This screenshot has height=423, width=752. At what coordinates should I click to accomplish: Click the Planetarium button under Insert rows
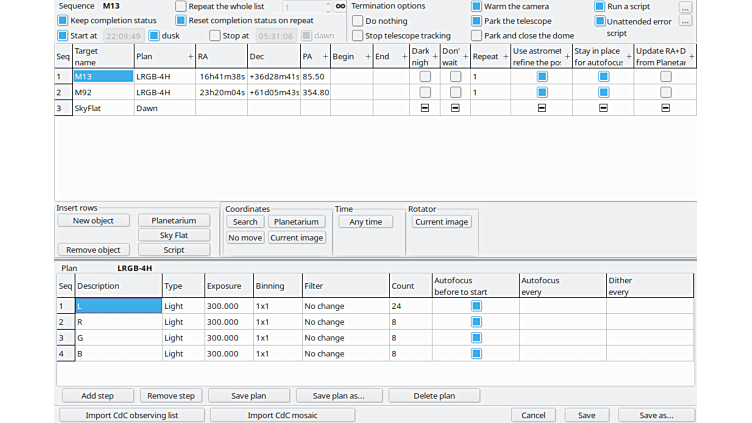(x=174, y=221)
